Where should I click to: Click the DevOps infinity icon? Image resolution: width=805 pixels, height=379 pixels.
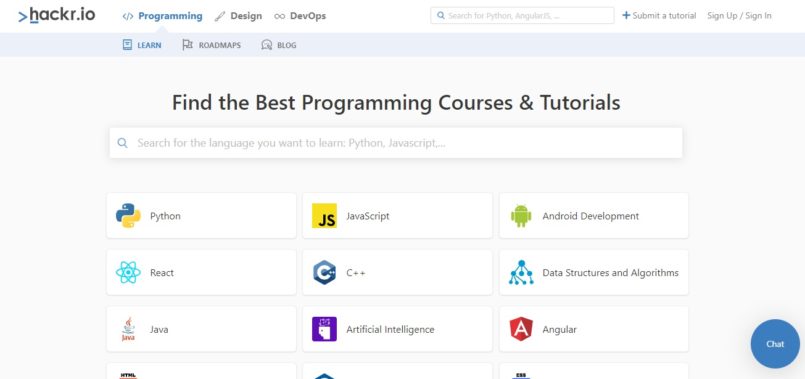tap(279, 16)
